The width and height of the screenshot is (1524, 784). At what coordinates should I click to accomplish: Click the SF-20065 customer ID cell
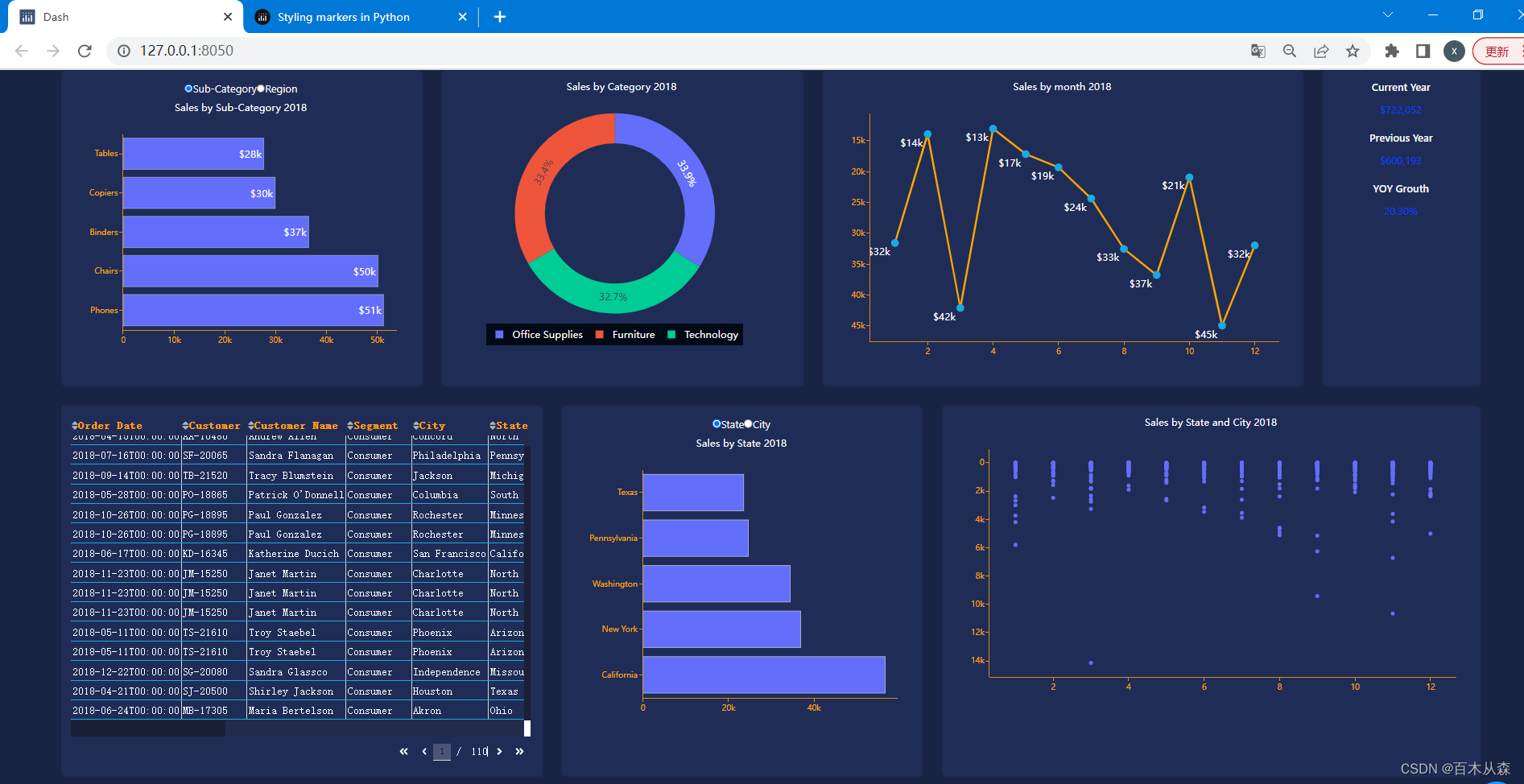(x=213, y=456)
